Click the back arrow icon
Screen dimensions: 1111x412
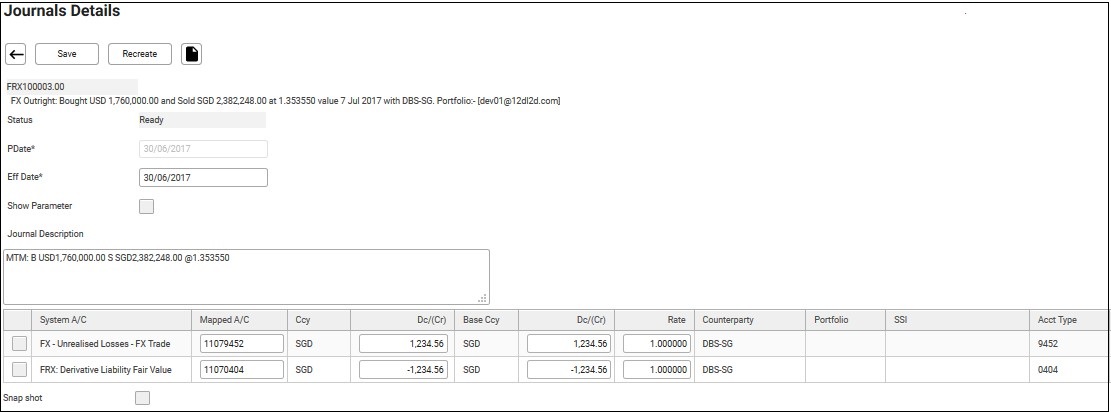(x=16, y=55)
